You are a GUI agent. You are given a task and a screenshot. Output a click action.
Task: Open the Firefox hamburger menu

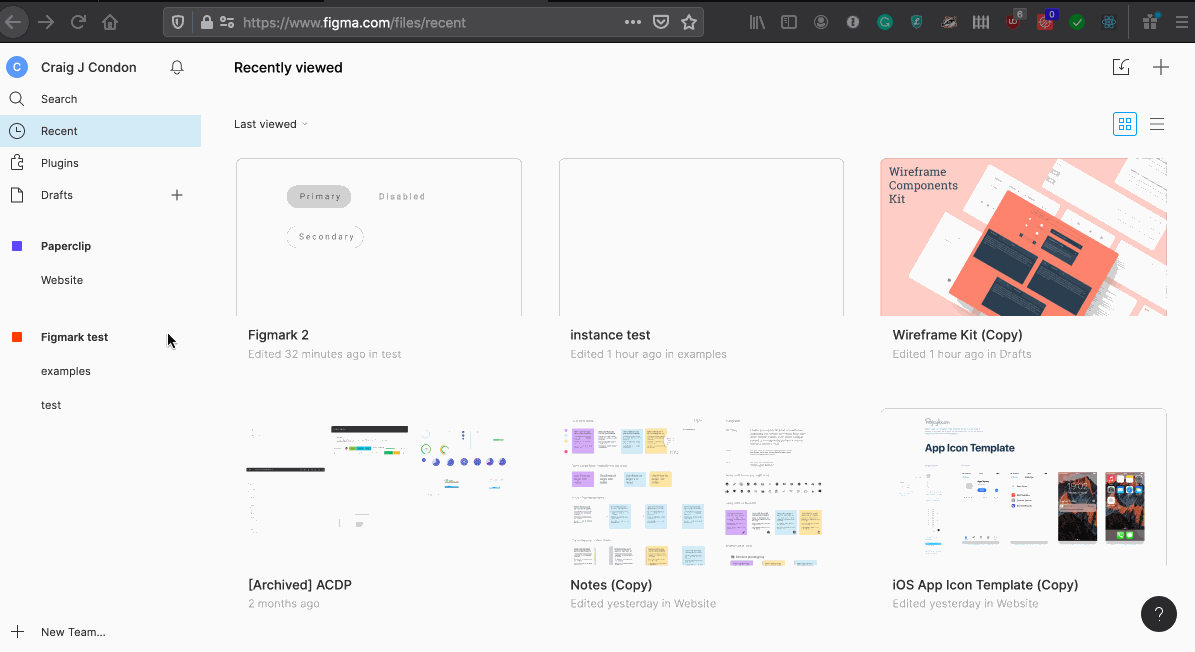(1182, 22)
